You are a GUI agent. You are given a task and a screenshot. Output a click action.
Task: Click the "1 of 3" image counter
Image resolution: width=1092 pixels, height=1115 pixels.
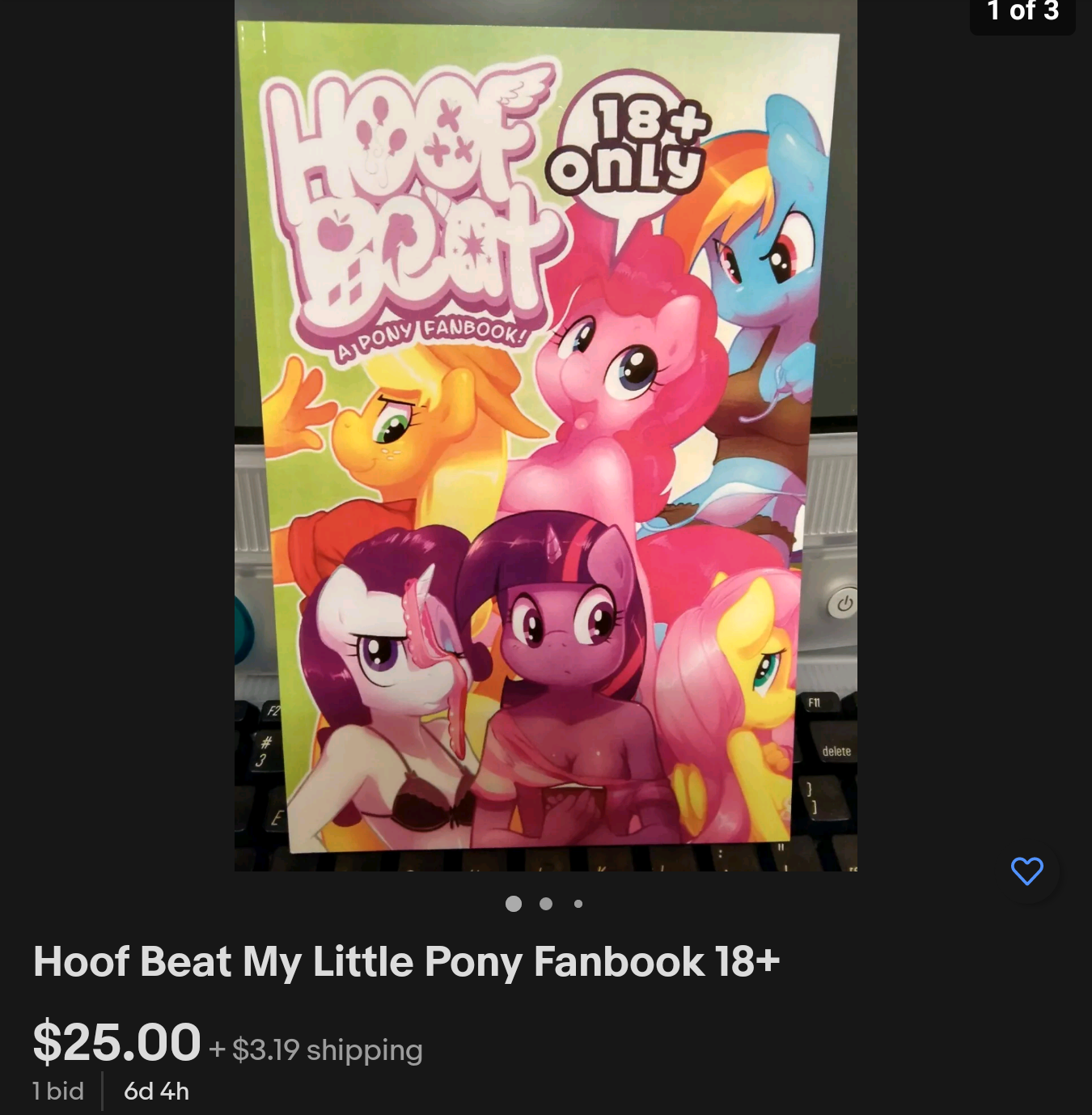(x=1022, y=11)
